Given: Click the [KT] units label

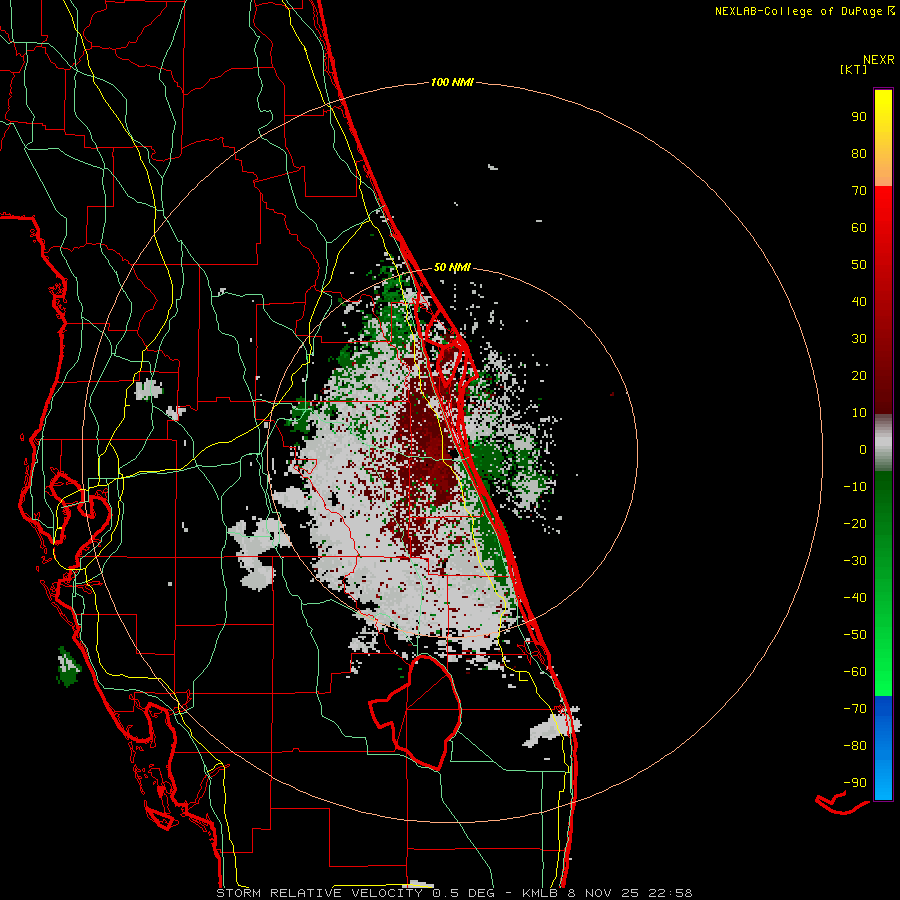Looking at the screenshot, I should tap(854, 69).
